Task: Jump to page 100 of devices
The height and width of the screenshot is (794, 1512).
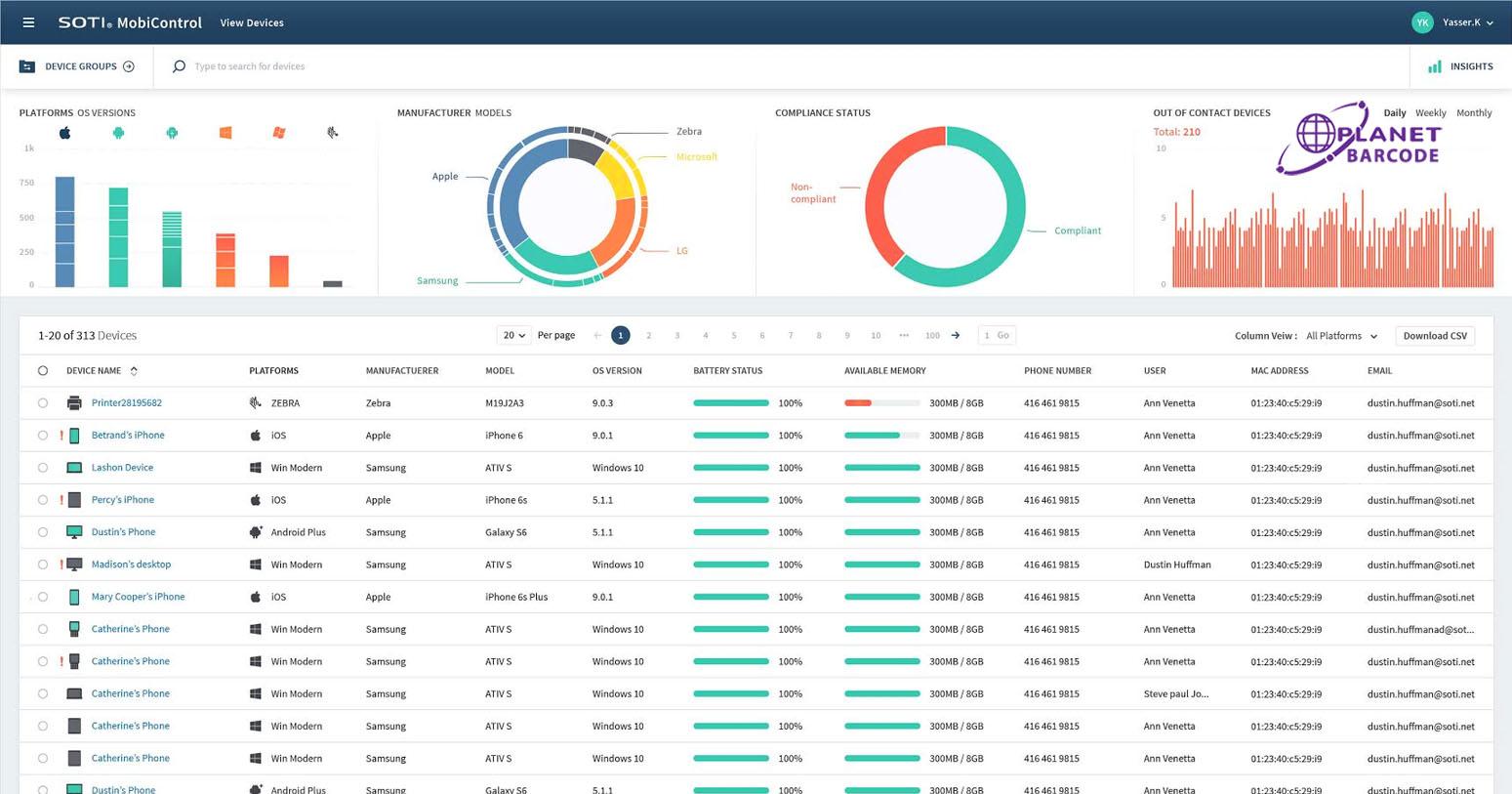Action: [932, 335]
